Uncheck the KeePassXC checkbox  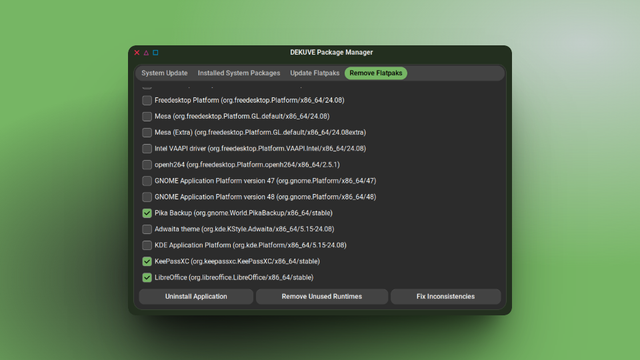pyautogui.click(x=147, y=262)
